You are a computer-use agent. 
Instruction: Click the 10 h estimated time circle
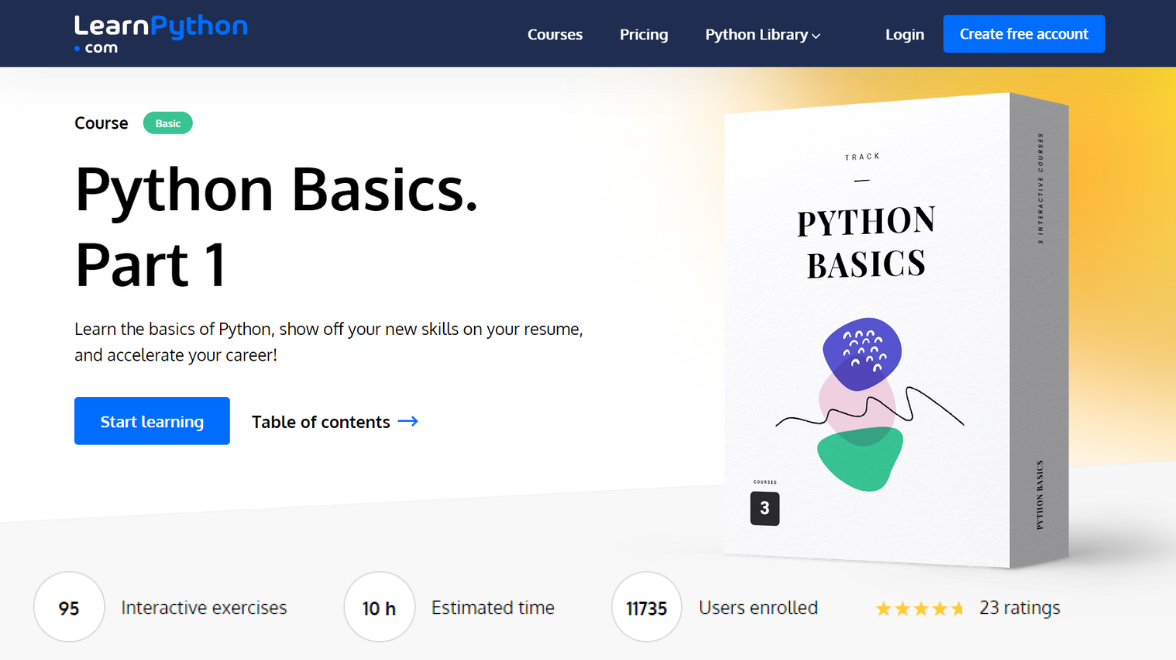point(380,608)
